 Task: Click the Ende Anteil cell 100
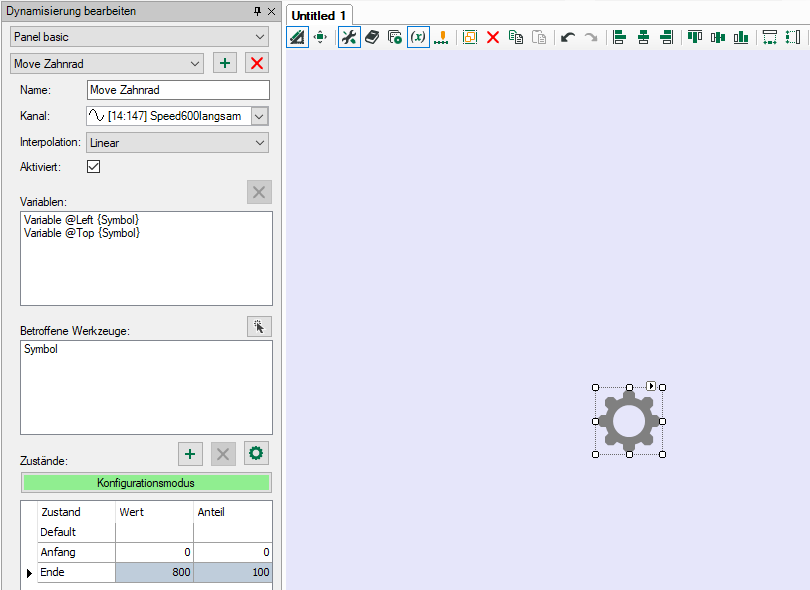(233, 572)
